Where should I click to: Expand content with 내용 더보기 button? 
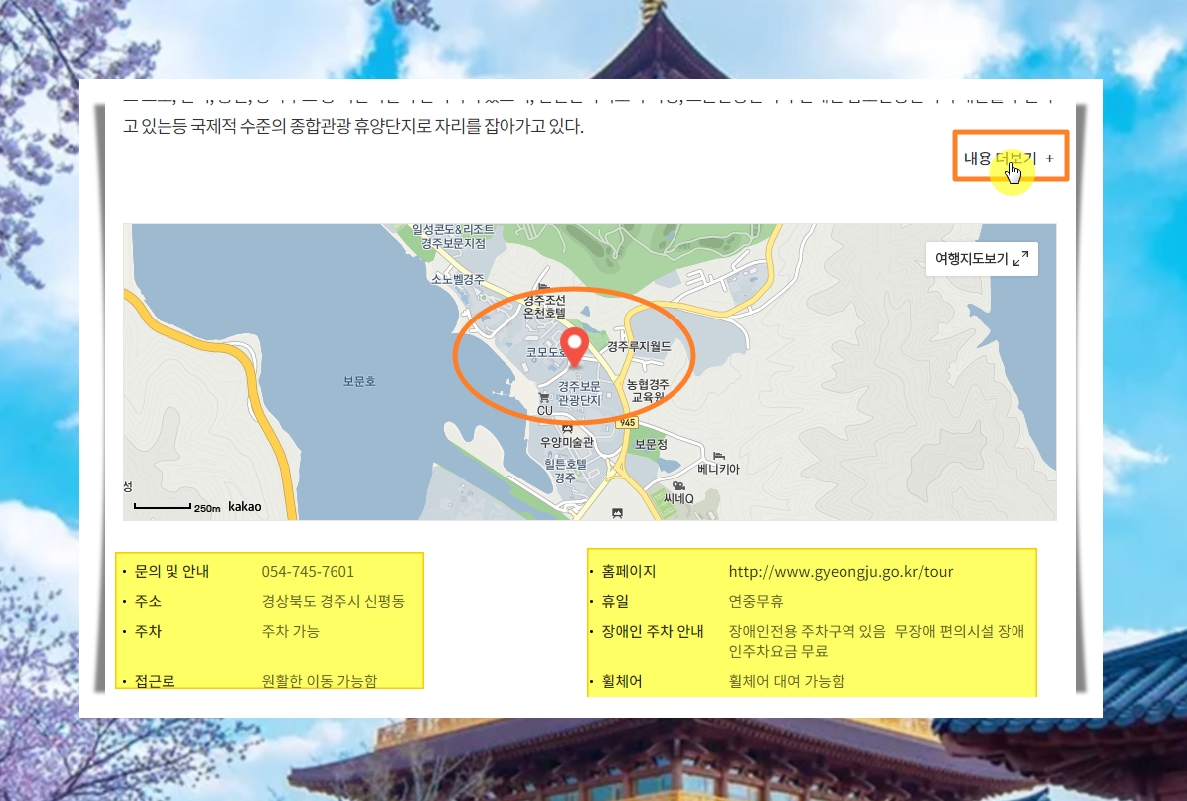(1010, 157)
